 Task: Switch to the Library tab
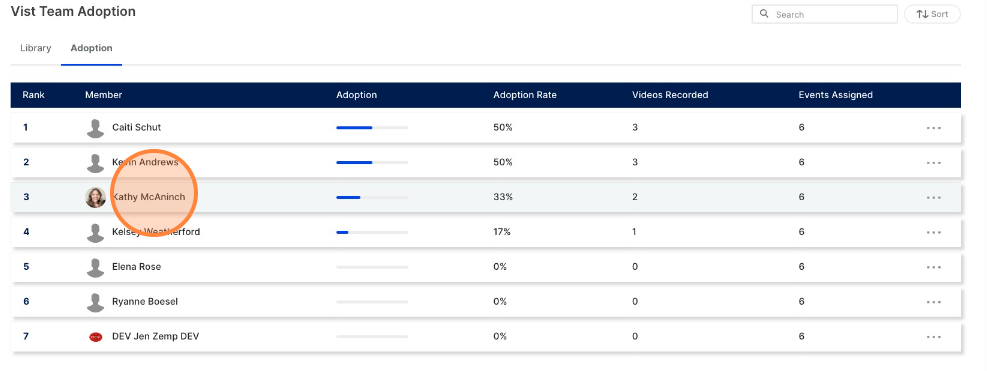point(36,48)
